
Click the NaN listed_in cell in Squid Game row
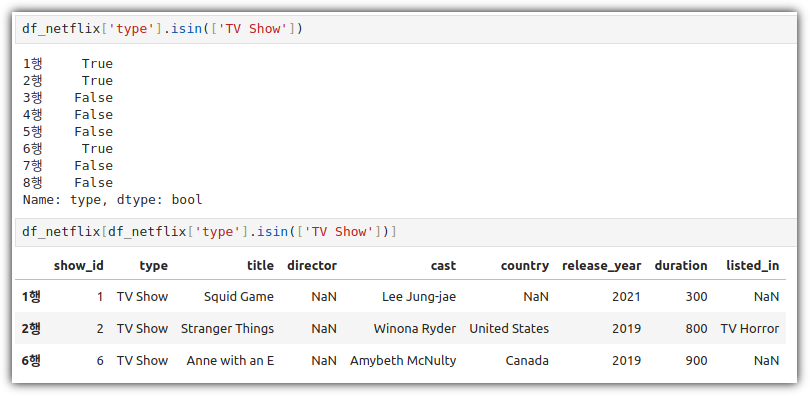[x=766, y=297]
